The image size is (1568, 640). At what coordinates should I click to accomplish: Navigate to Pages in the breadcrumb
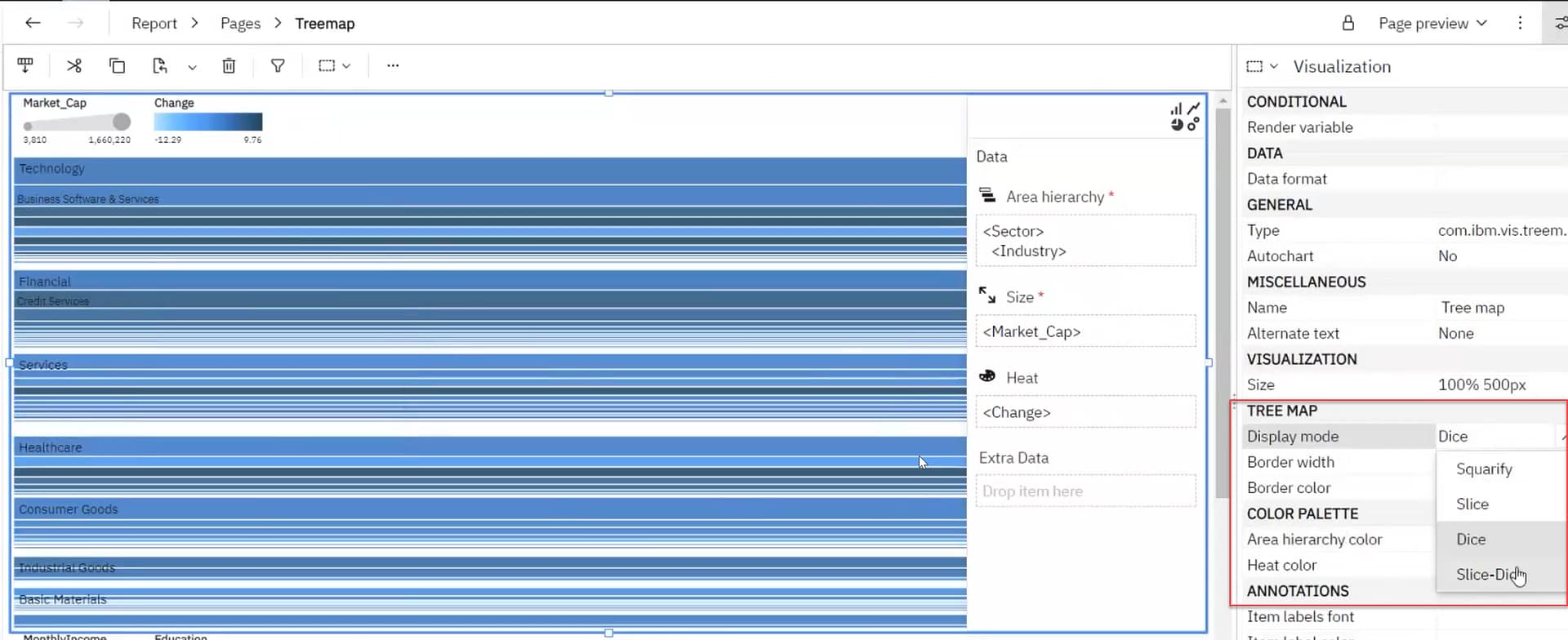[240, 23]
